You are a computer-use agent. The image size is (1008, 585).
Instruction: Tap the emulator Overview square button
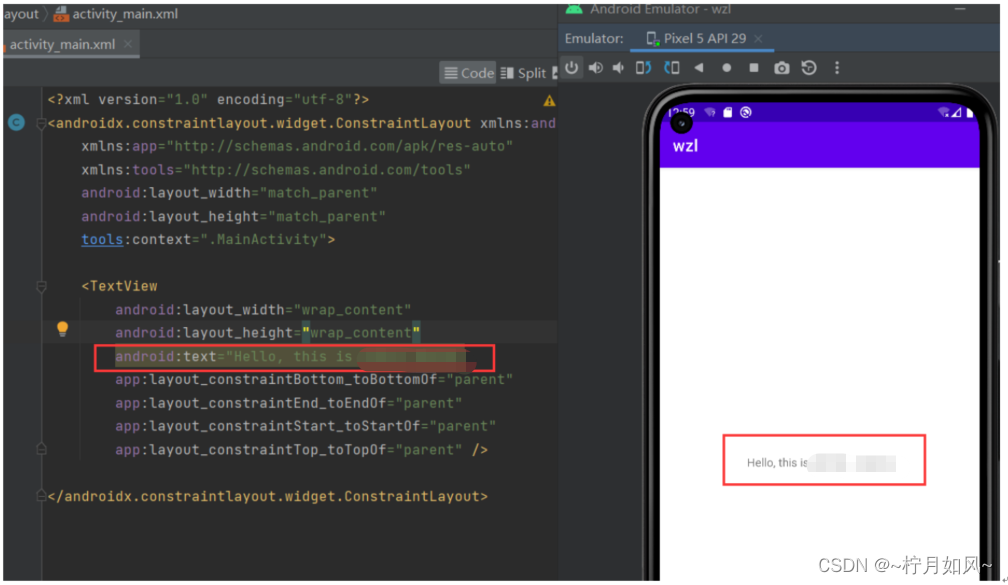(x=754, y=68)
